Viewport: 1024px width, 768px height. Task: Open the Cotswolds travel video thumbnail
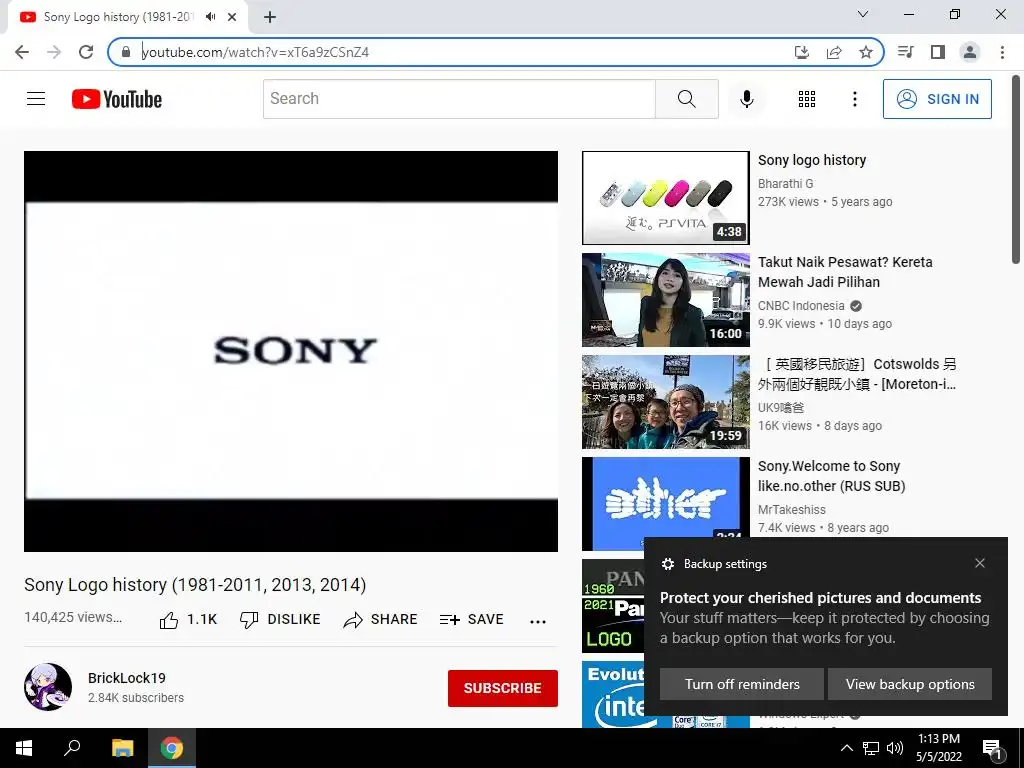[x=665, y=402]
